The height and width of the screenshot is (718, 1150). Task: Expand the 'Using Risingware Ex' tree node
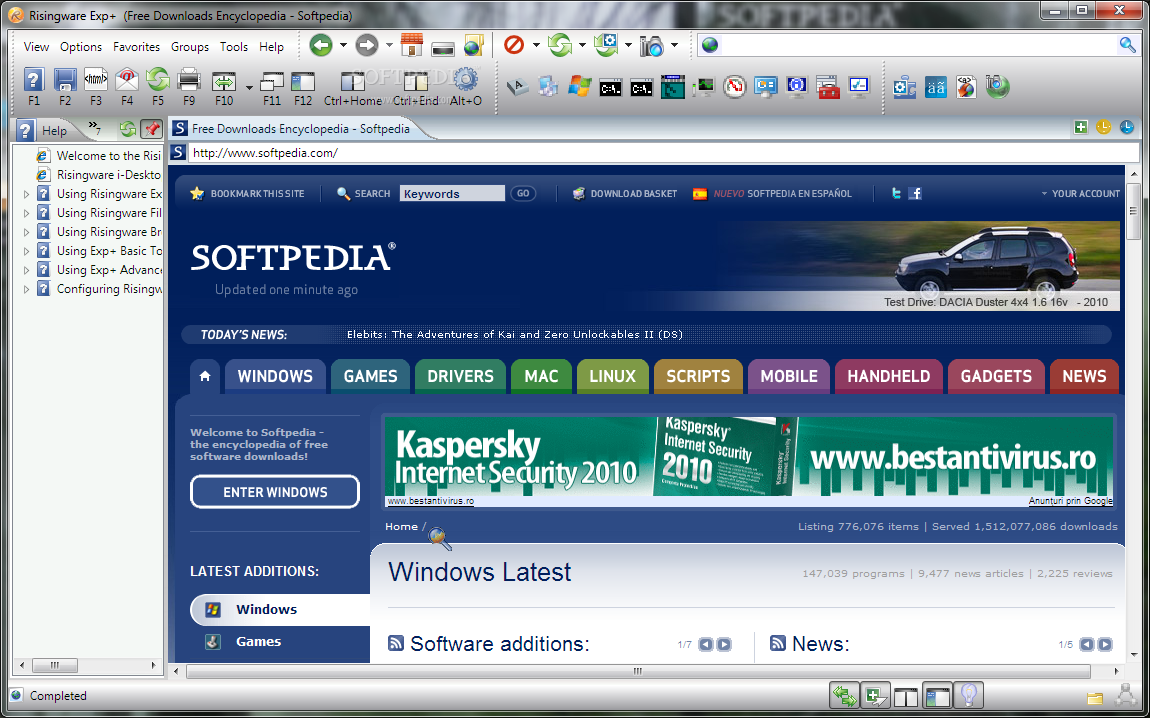coord(26,194)
